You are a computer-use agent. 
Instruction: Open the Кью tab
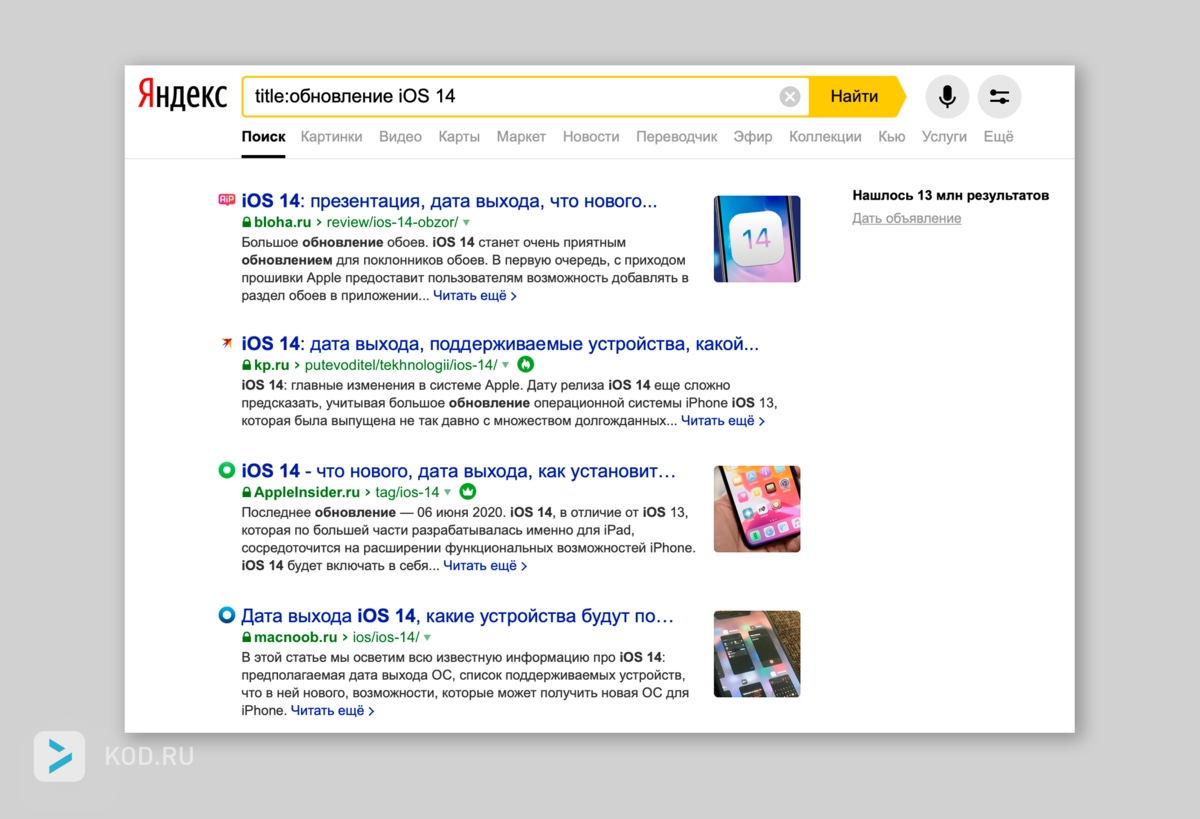(892, 137)
